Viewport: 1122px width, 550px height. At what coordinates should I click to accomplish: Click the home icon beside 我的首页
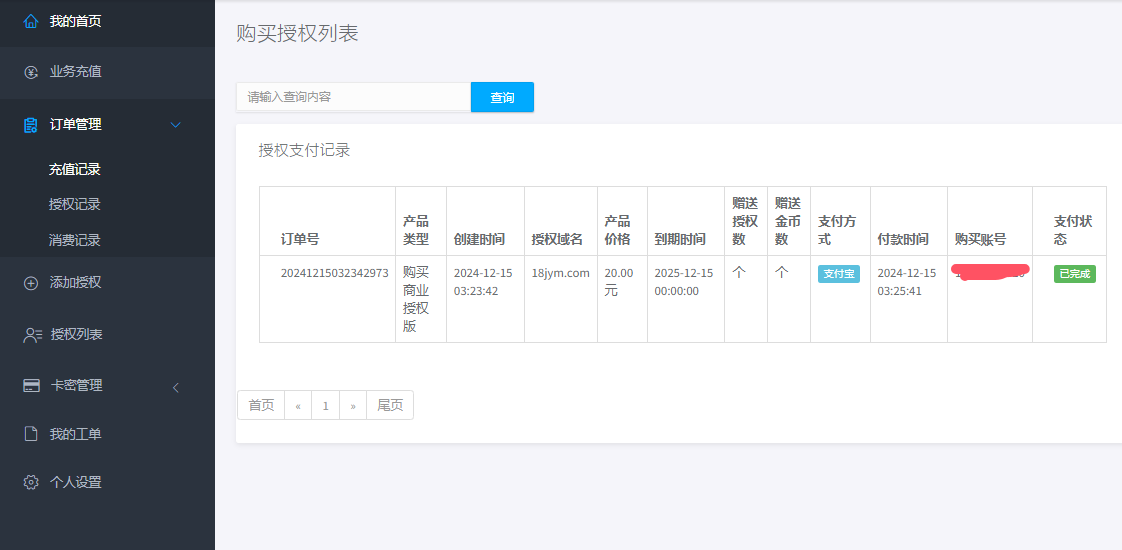pyautogui.click(x=31, y=21)
